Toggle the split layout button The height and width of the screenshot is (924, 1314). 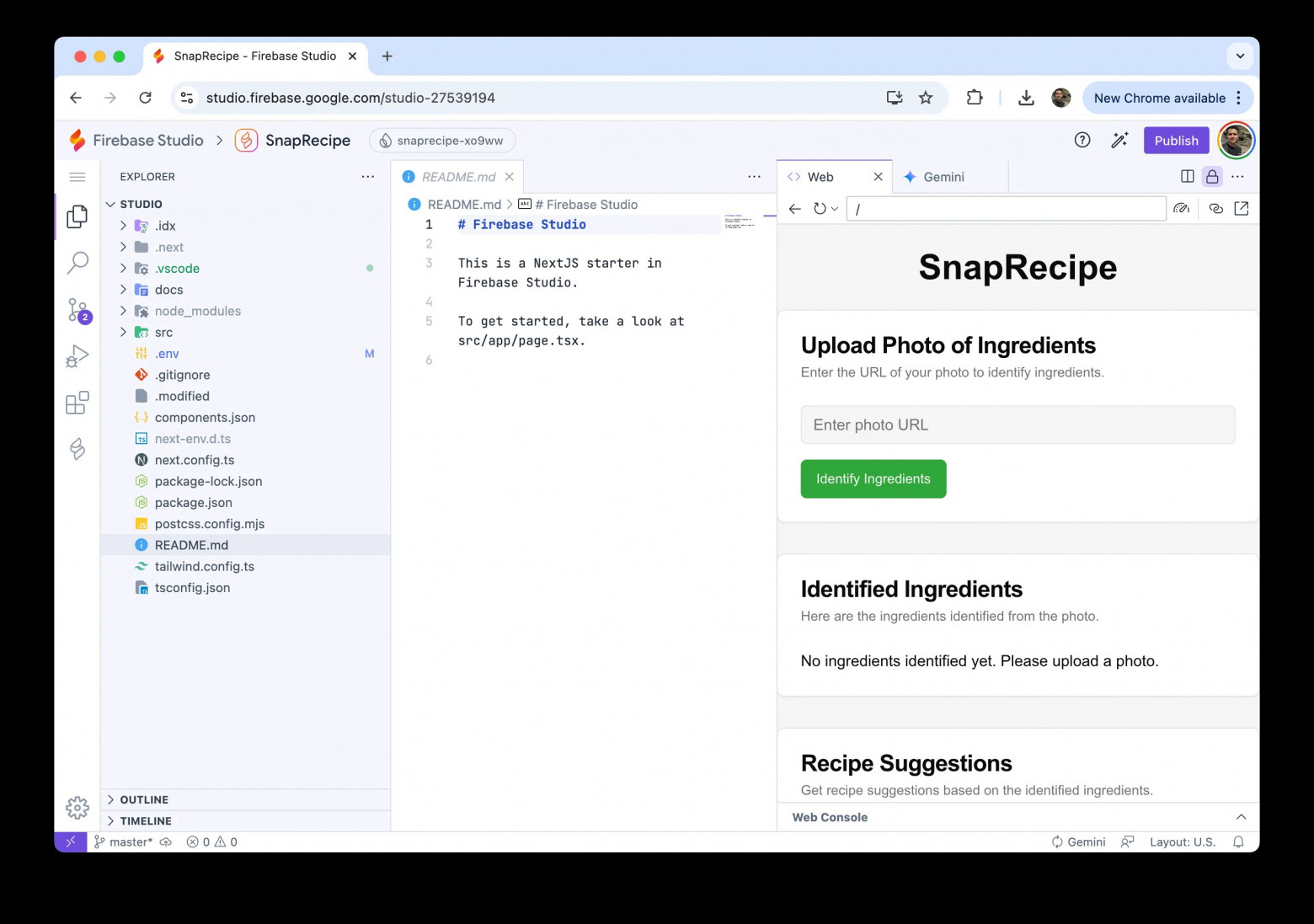(1188, 177)
